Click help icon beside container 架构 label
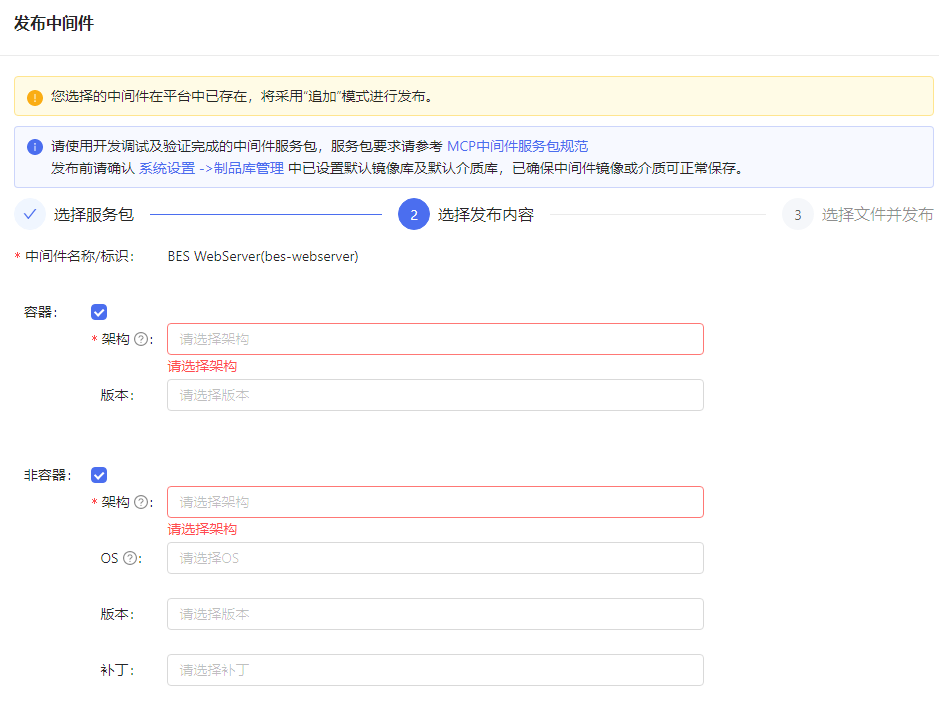939x705 pixels. 141,339
